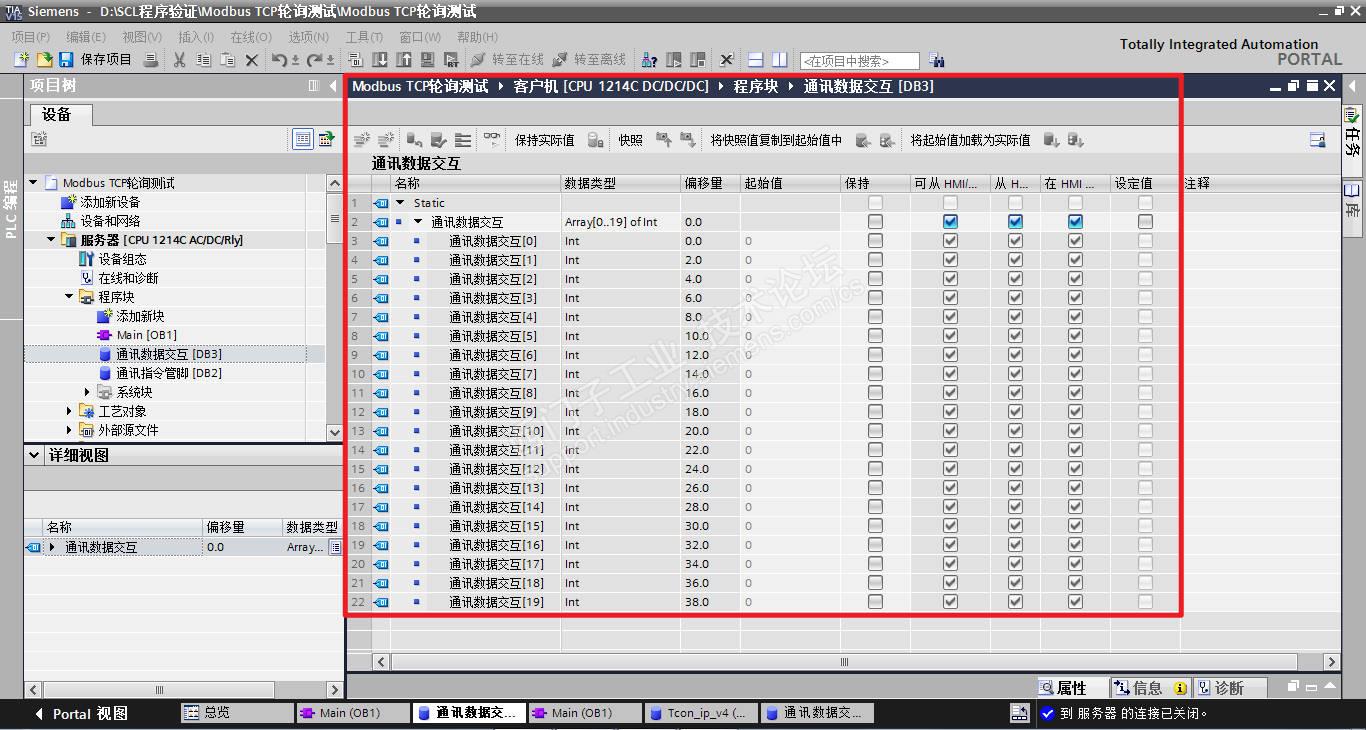The width and height of the screenshot is (1366, 730).
Task: Collapse the 服务器 CPU node
Action: [x=51, y=240]
